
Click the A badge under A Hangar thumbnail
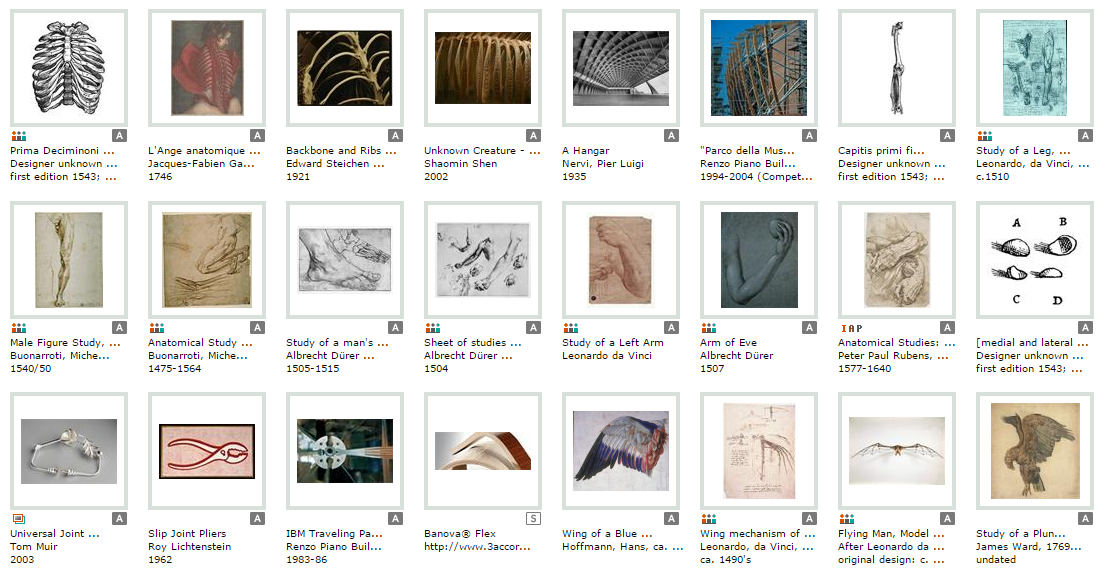click(x=672, y=136)
